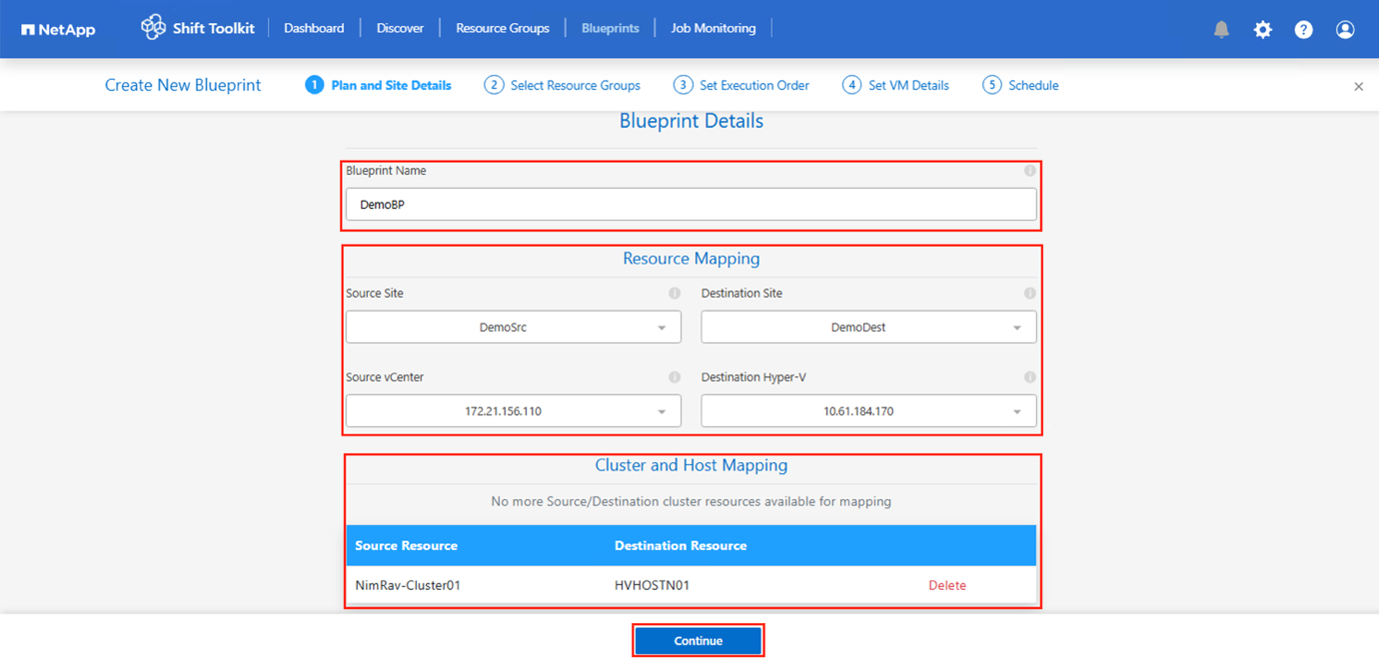Open the Destination Site dropdown
This screenshot has height=666, width=1384.
[868, 327]
